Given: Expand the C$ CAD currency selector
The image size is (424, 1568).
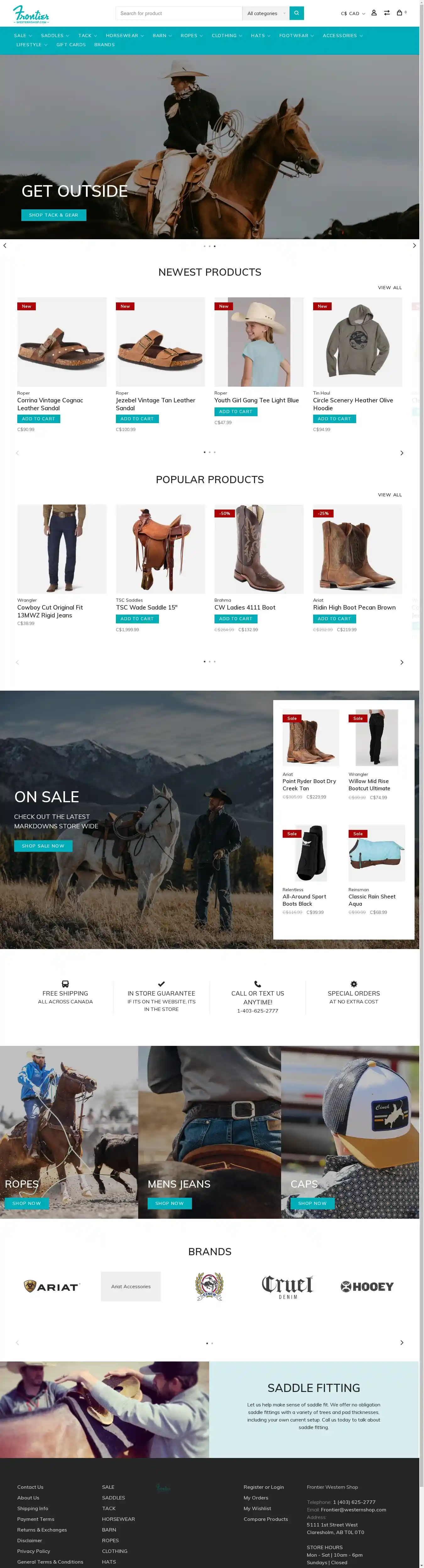Looking at the screenshot, I should click(x=353, y=14).
